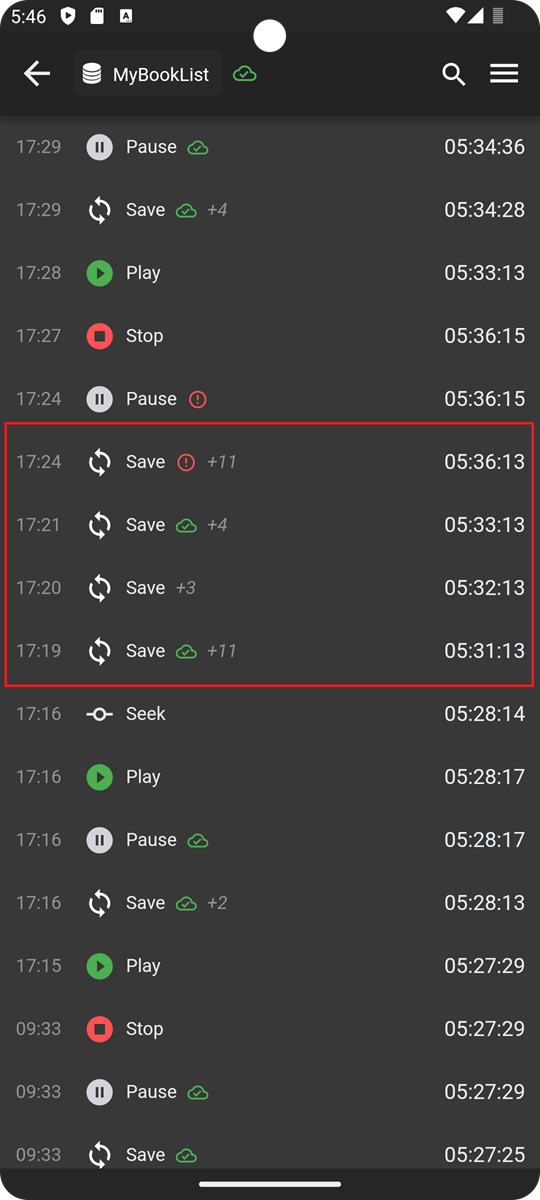Tap sync icon on 09:33 Save row
Image resolution: width=540 pixels, height=1200 pixels.
(x=99, y=1155)
